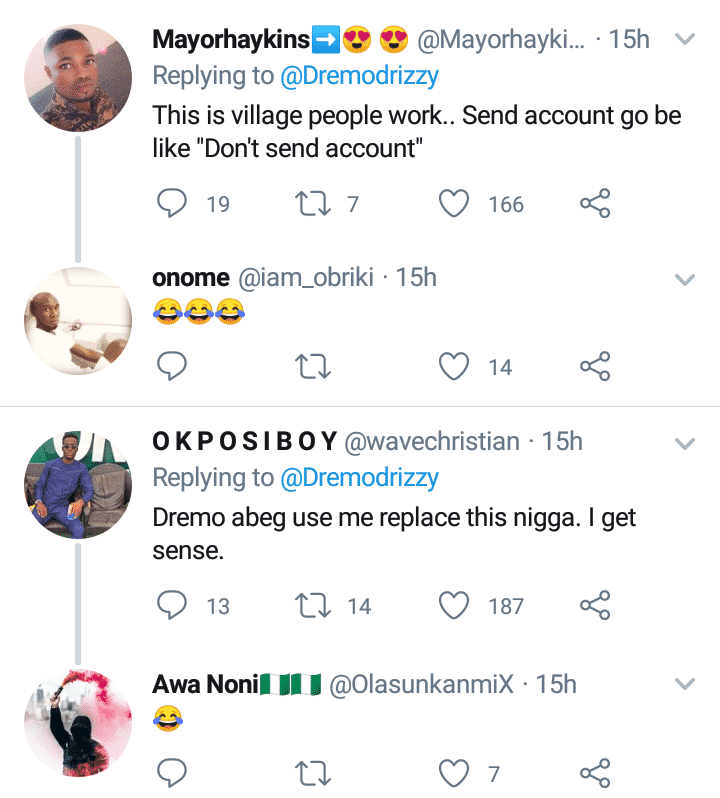The height and width of the screenshot is (798, 720).
Task: Reply to OKPOSIBOY's tweet
Action: pos(174,605)
